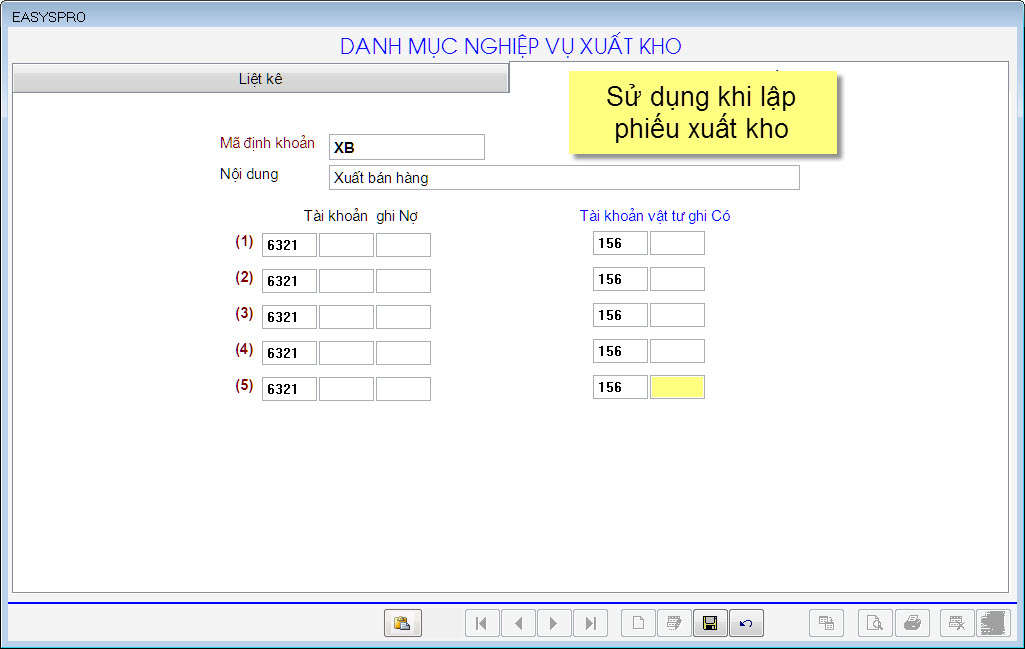Click the Nội dung field with Xuất bán hàng
The image size is (1025, 649).
pyautogui.click(x=564, y=177)
